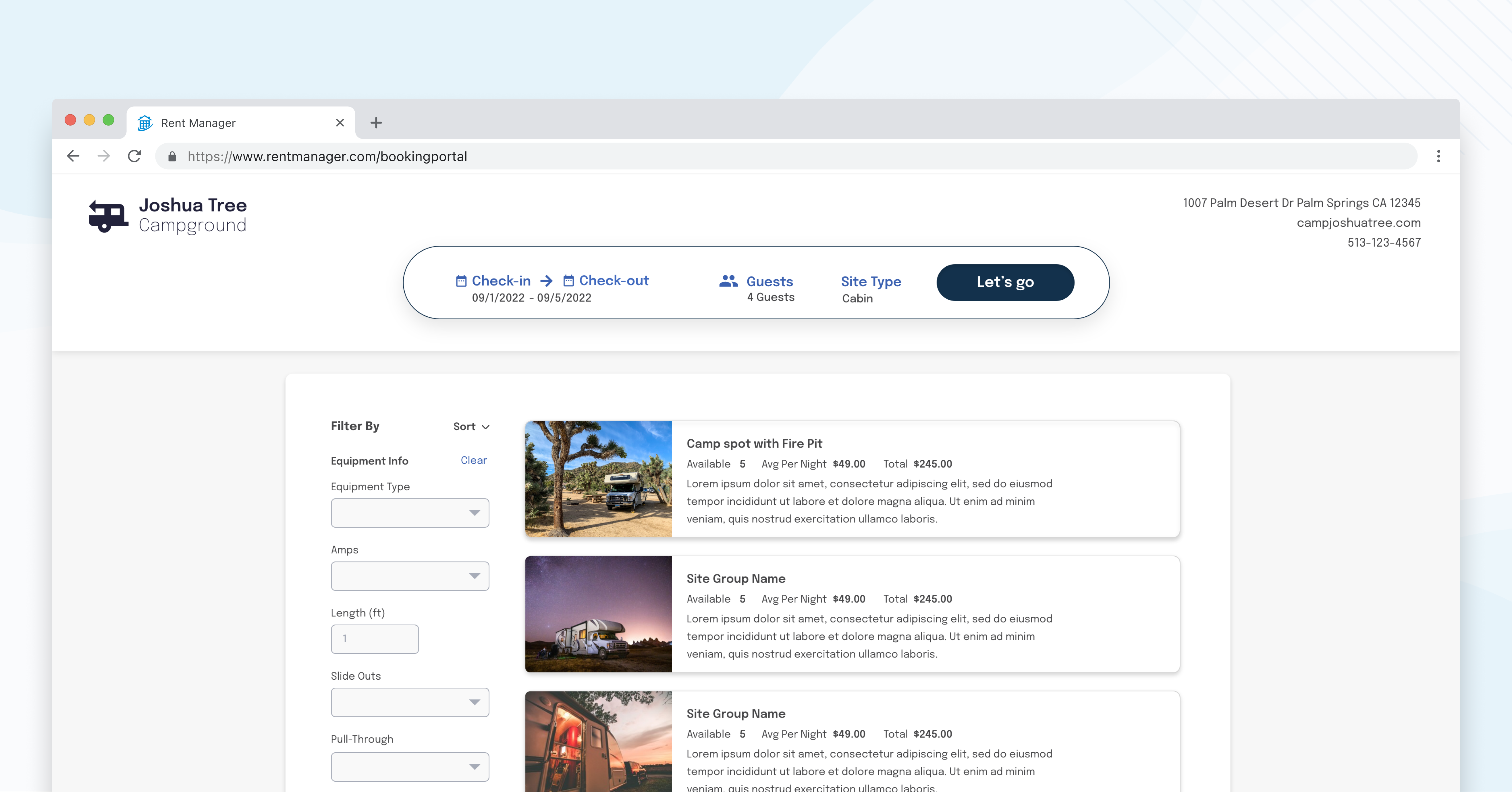The height and width of the screenshot is (792, 1512).
Task: Click the campjoshuatree.com website link
Action: (x=1358, y=222)
